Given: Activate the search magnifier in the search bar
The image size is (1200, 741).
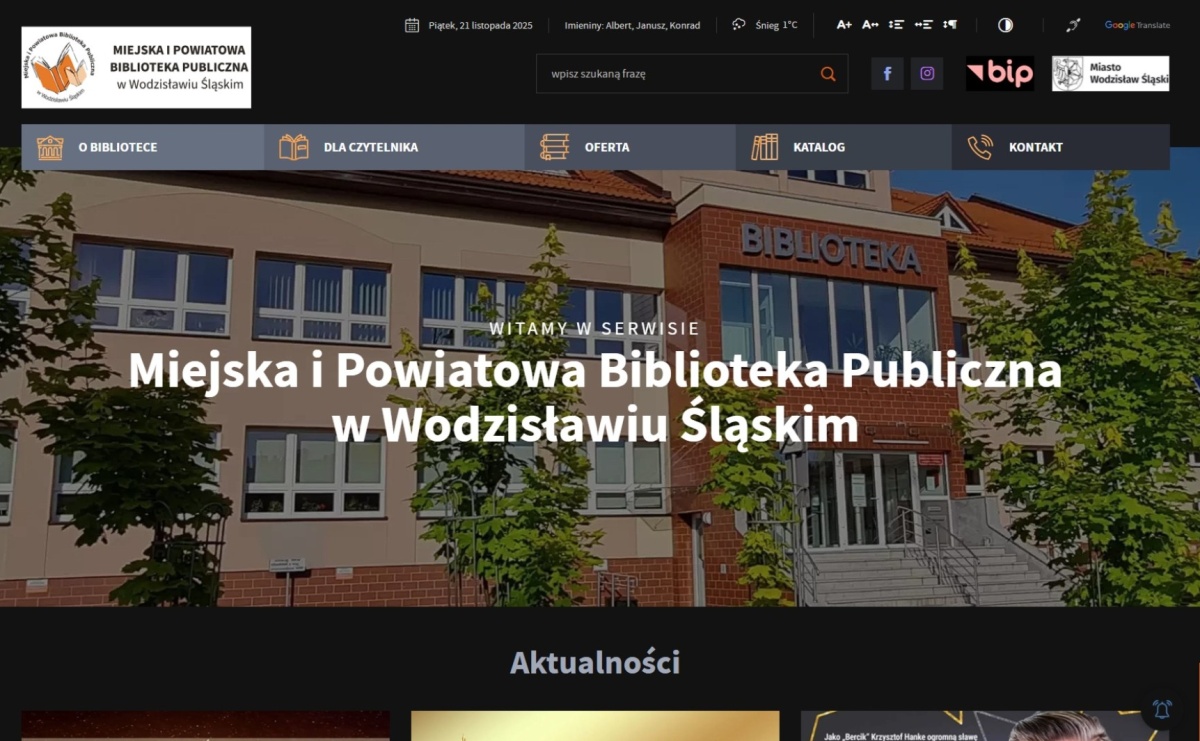Looking at the screenshot, I should (827, 73).
